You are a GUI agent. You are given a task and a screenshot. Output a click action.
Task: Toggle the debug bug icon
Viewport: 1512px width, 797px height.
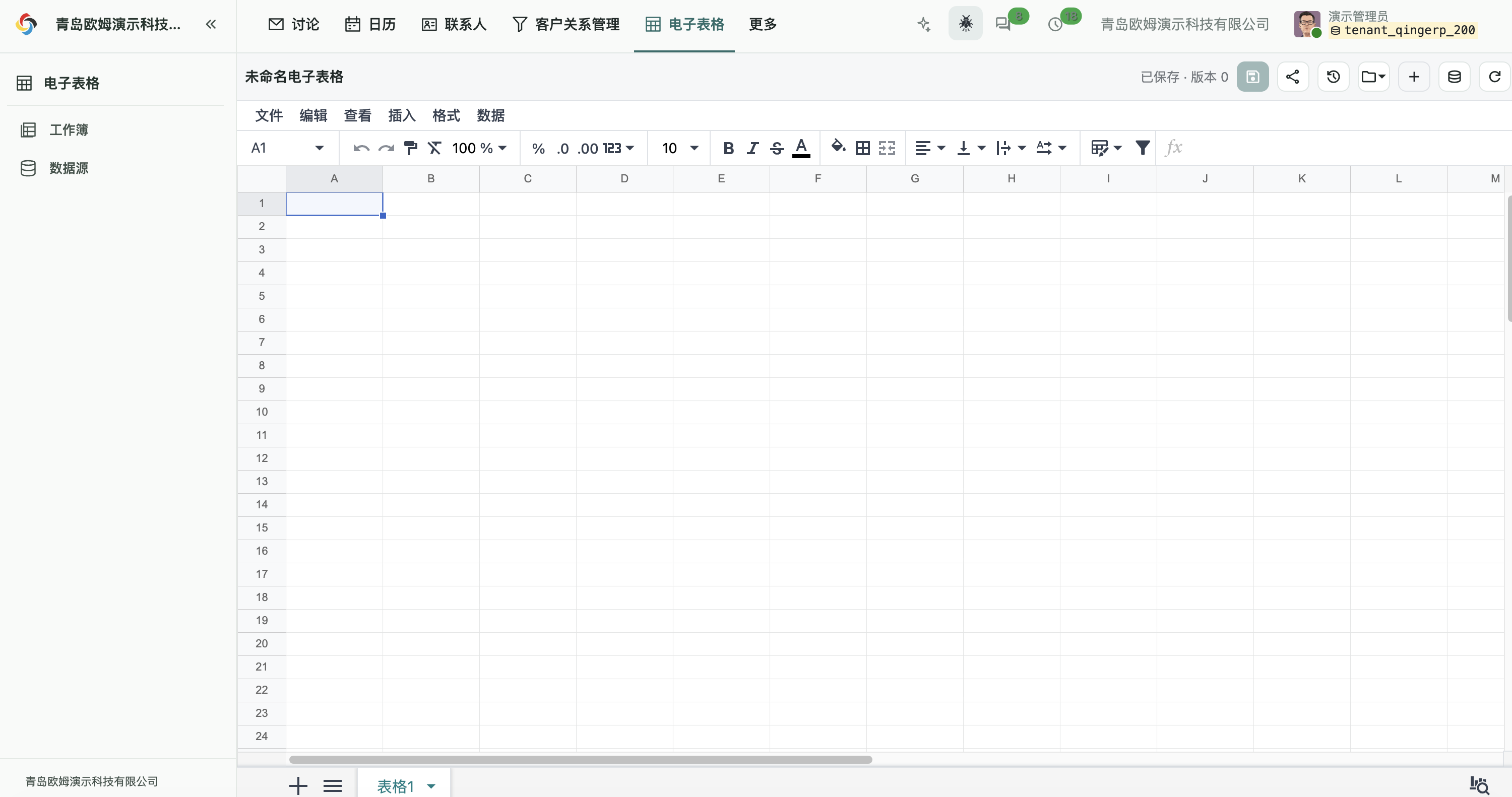click(965, 24)
